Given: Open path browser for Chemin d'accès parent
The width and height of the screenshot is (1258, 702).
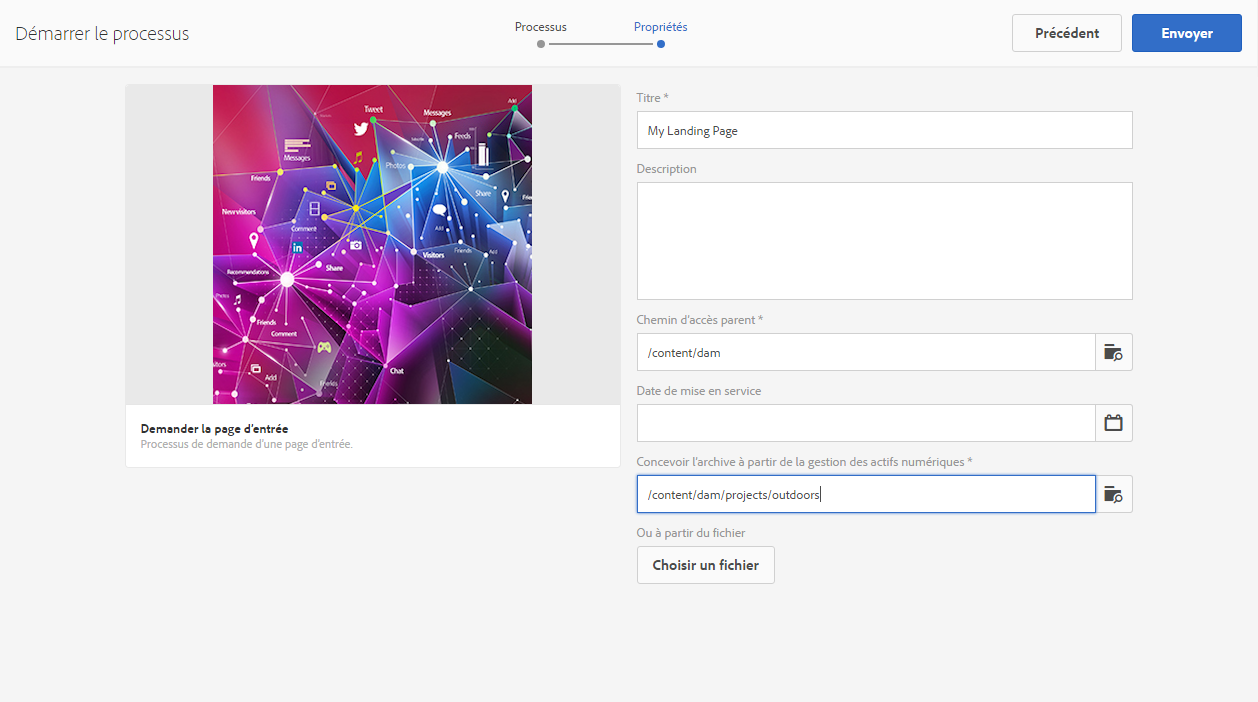Looking at the screenshot, I should (x=1114, y=352).
